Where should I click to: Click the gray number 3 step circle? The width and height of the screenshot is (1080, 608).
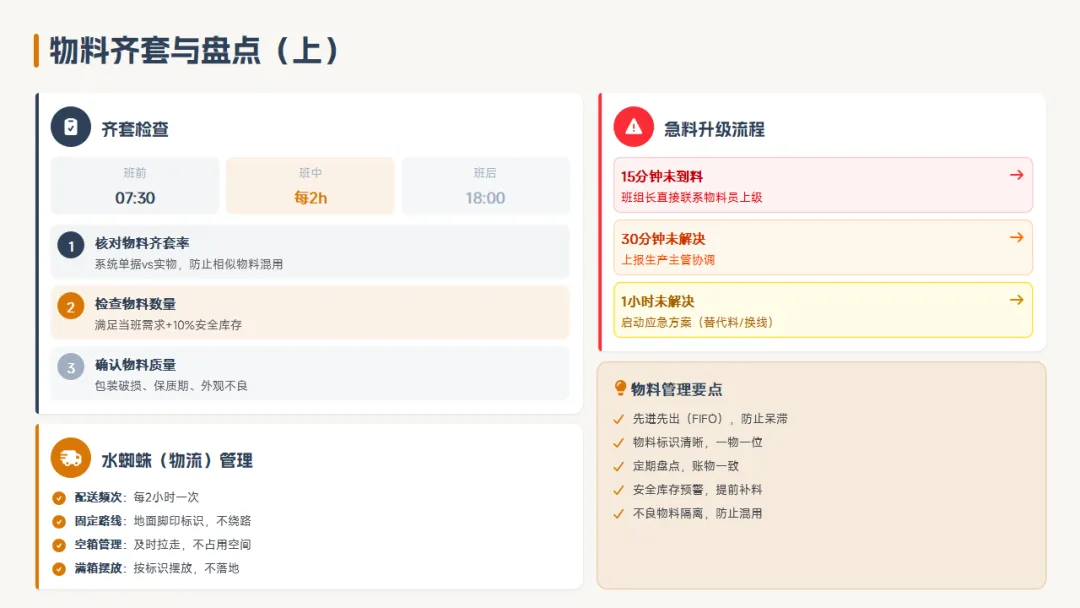71,368
